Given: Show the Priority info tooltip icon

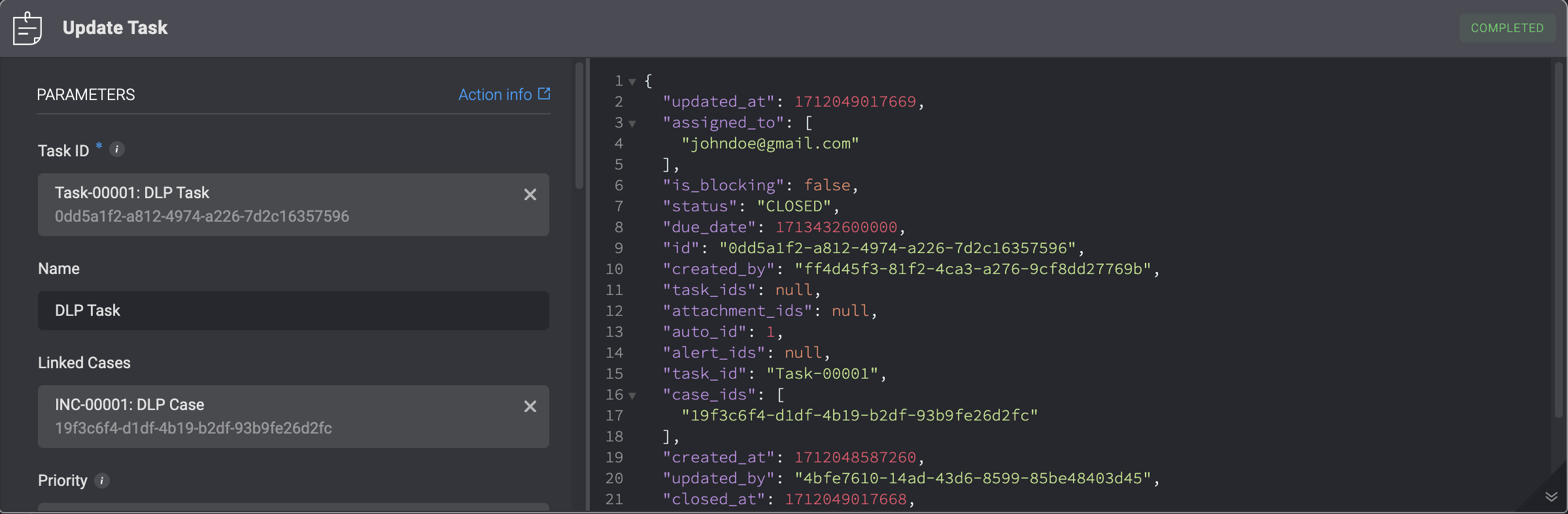Looking at the screenshot, I should [101, 481].
